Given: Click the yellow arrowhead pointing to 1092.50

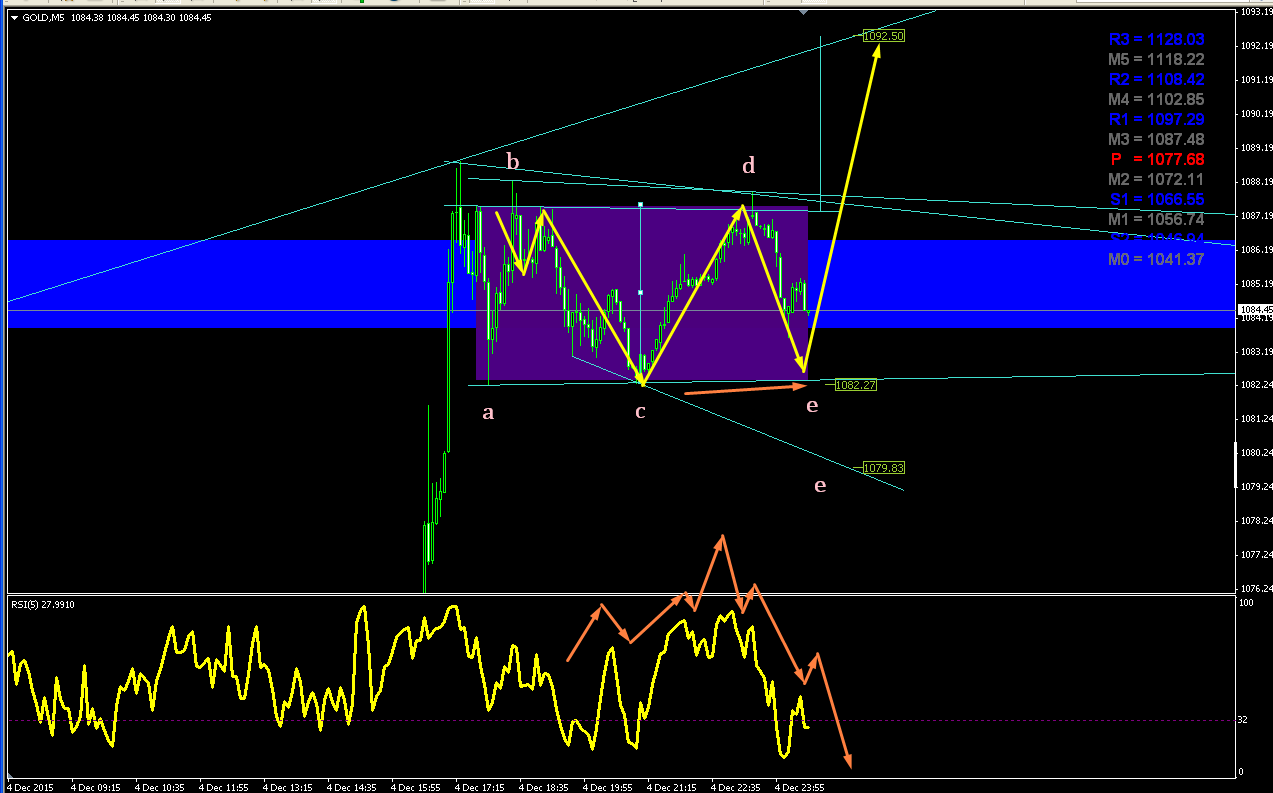Looking at the screenshot, I should point(875,50).
